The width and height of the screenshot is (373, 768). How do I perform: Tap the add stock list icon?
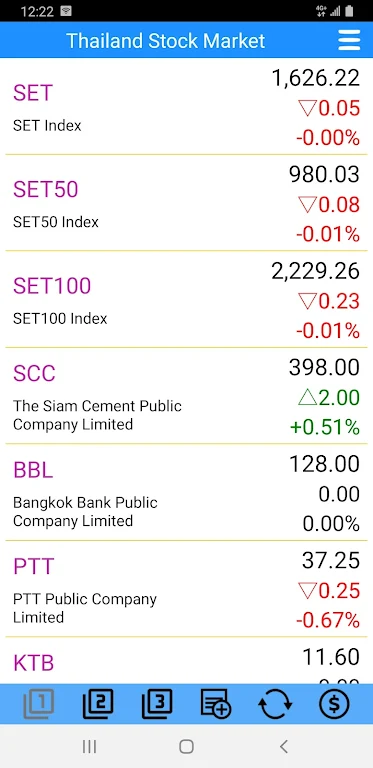(x=216, y=704)
